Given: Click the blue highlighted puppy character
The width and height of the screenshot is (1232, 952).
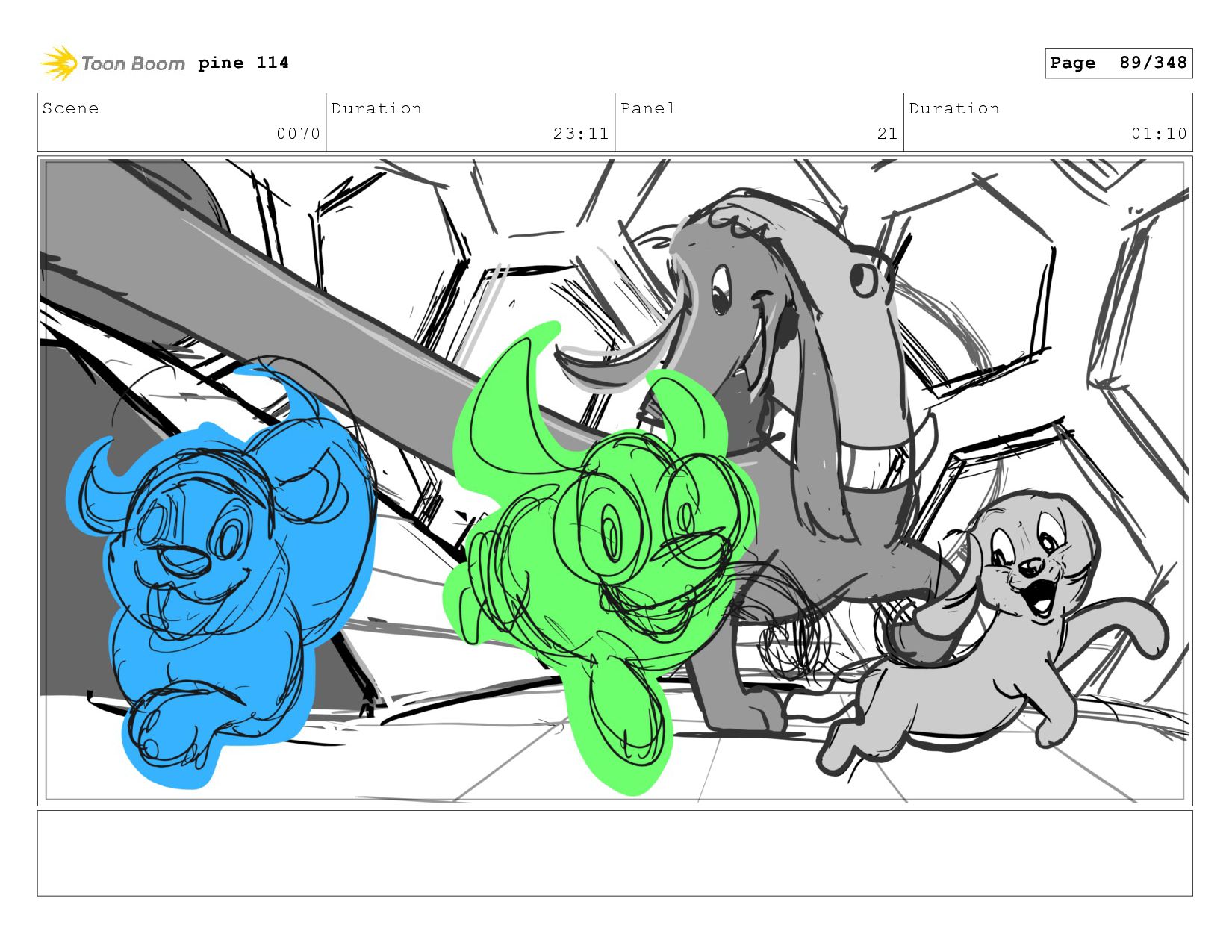Looking at the screenshot, I should pos(220,575).
